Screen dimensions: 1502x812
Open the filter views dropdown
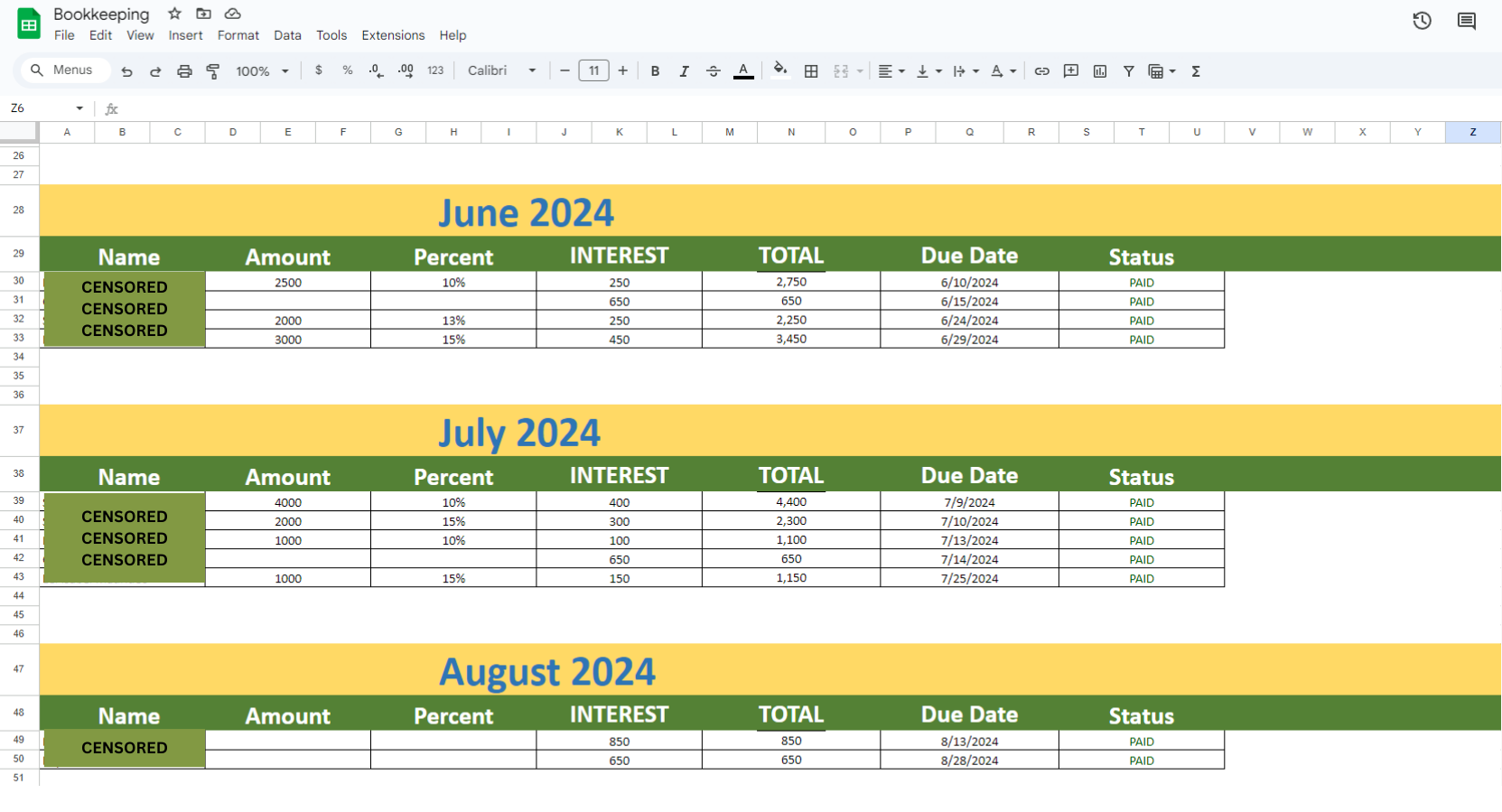click(1161, 71)
